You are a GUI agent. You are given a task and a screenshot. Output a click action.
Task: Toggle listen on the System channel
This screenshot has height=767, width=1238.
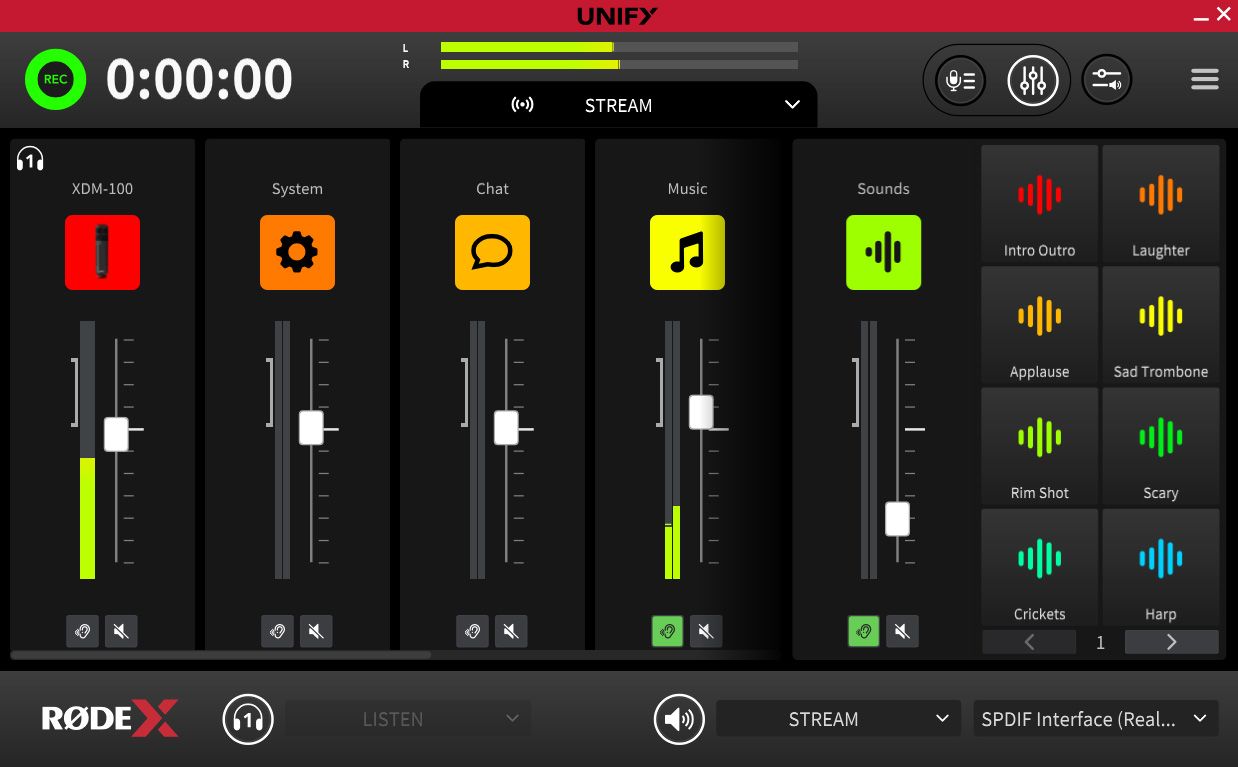pos(278,631)
